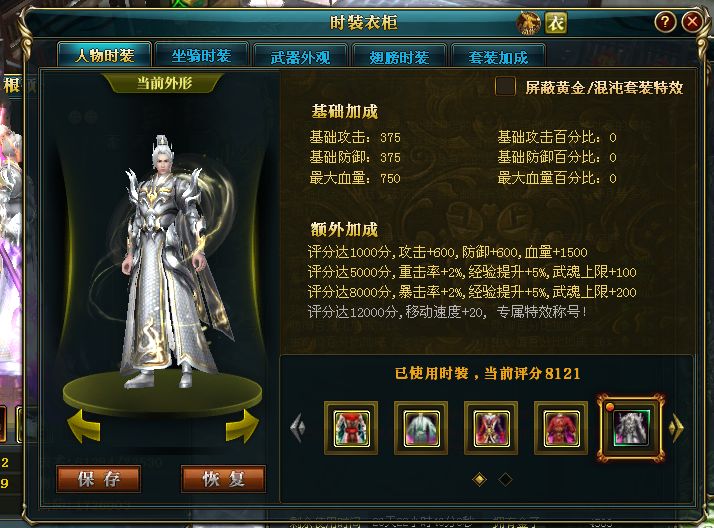
Task: Switch to the 坐骑时装 tab
Action: coord(201,56)
